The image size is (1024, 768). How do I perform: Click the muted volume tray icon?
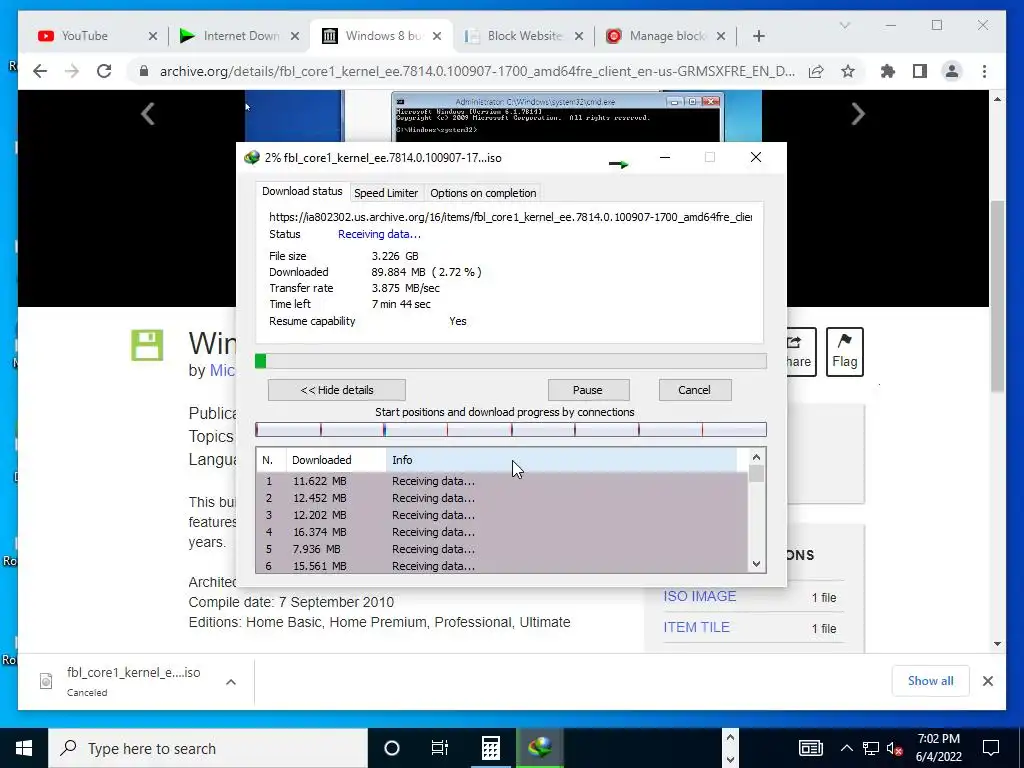[895, 748]
